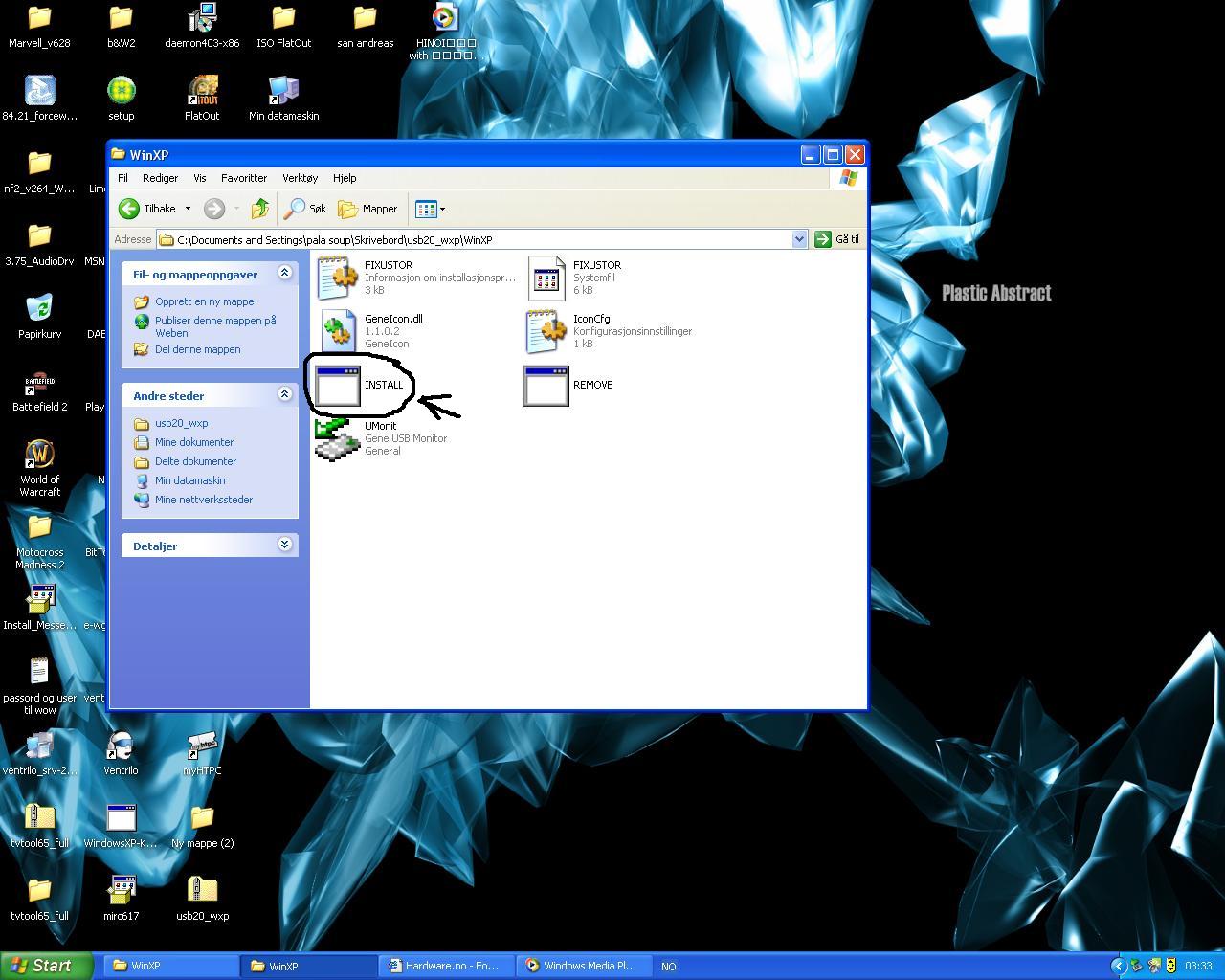Open the Hjelp menu

[x=345, y=178]
